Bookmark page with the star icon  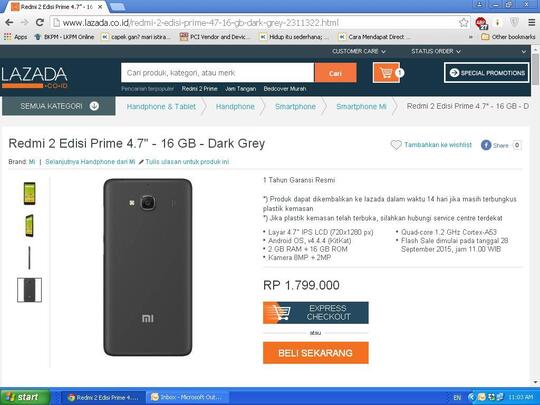(x=464, y=23)
